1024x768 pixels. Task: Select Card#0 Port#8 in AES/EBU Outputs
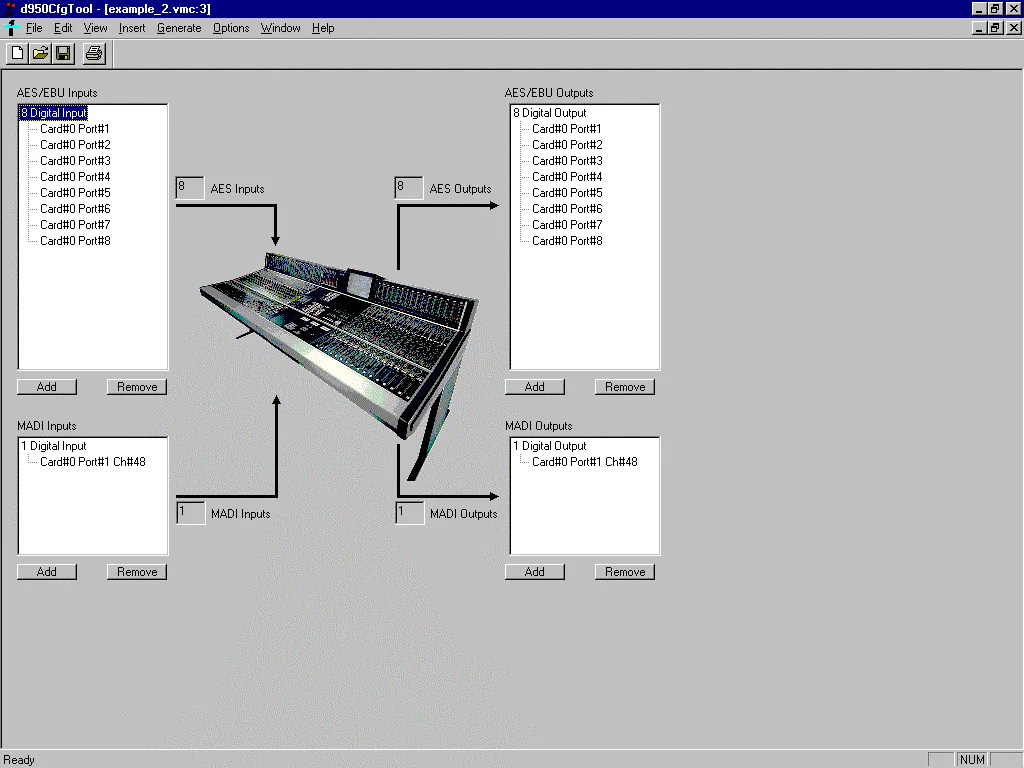point(567,240)
